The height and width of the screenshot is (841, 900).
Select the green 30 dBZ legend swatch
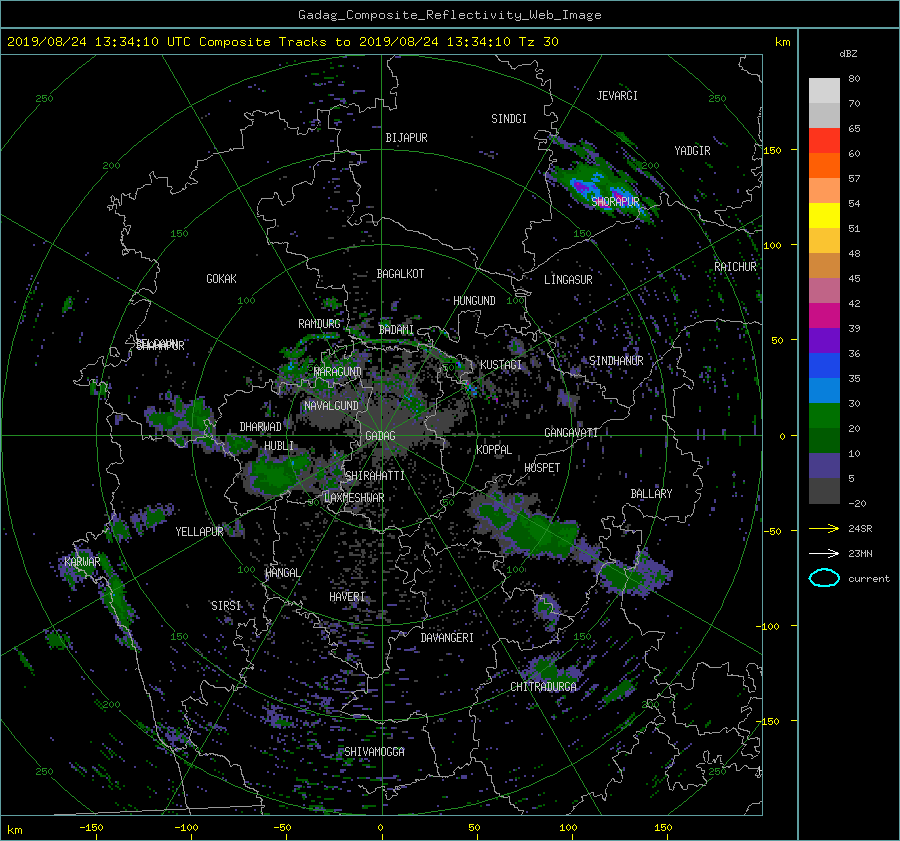(x=824, y=415)
